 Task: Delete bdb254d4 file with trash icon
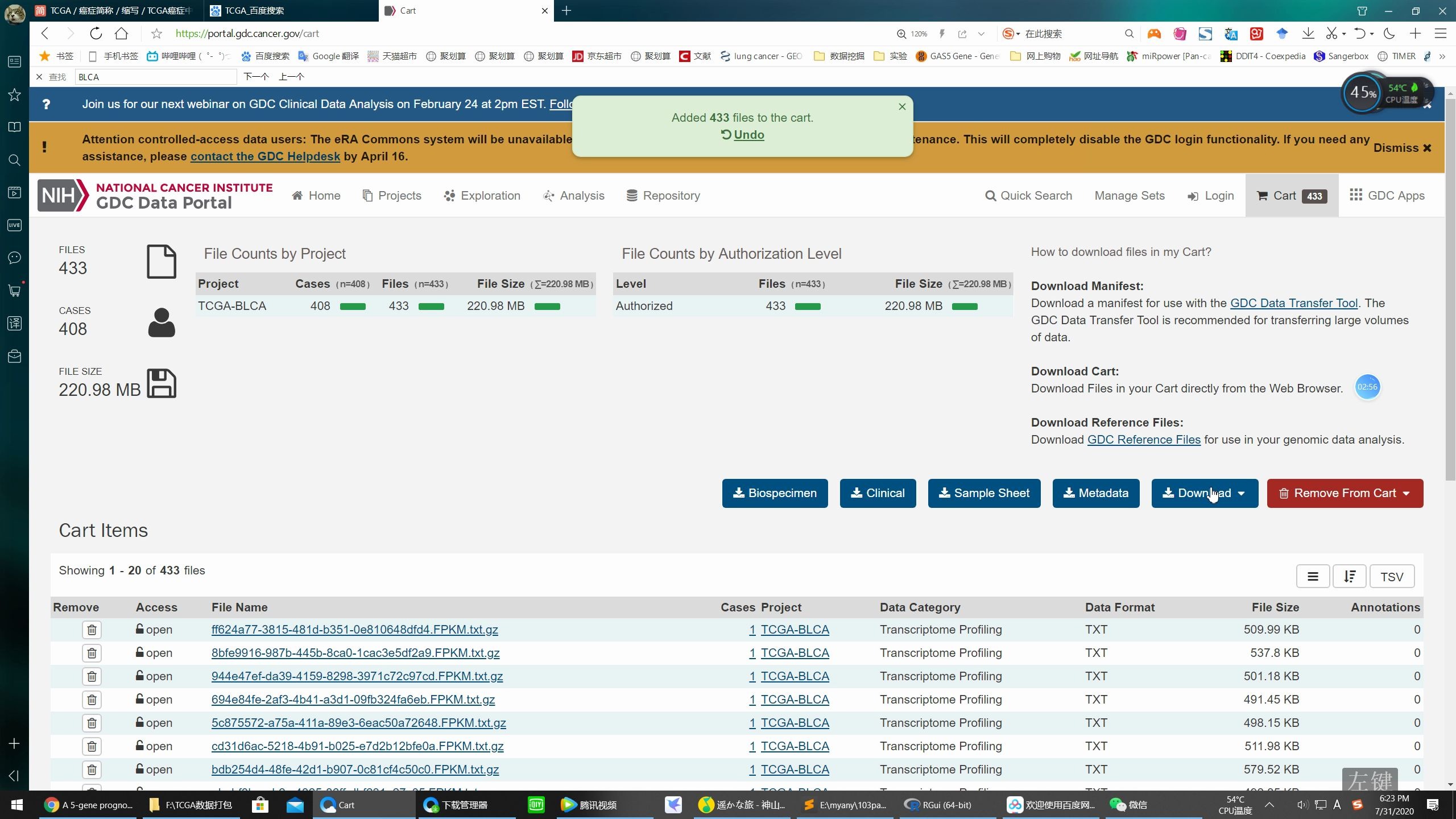pyautogui.click(x=92, y=770)
